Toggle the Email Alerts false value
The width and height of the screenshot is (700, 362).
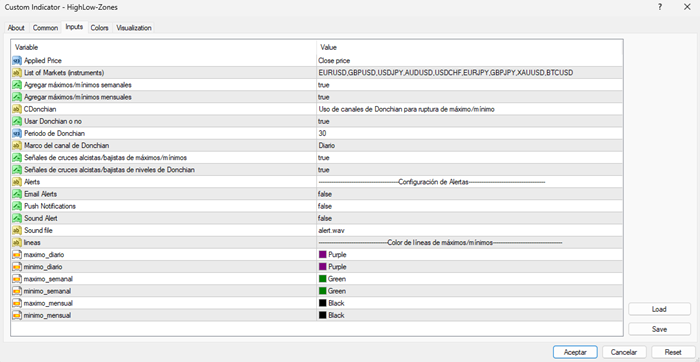click(325, 194)
